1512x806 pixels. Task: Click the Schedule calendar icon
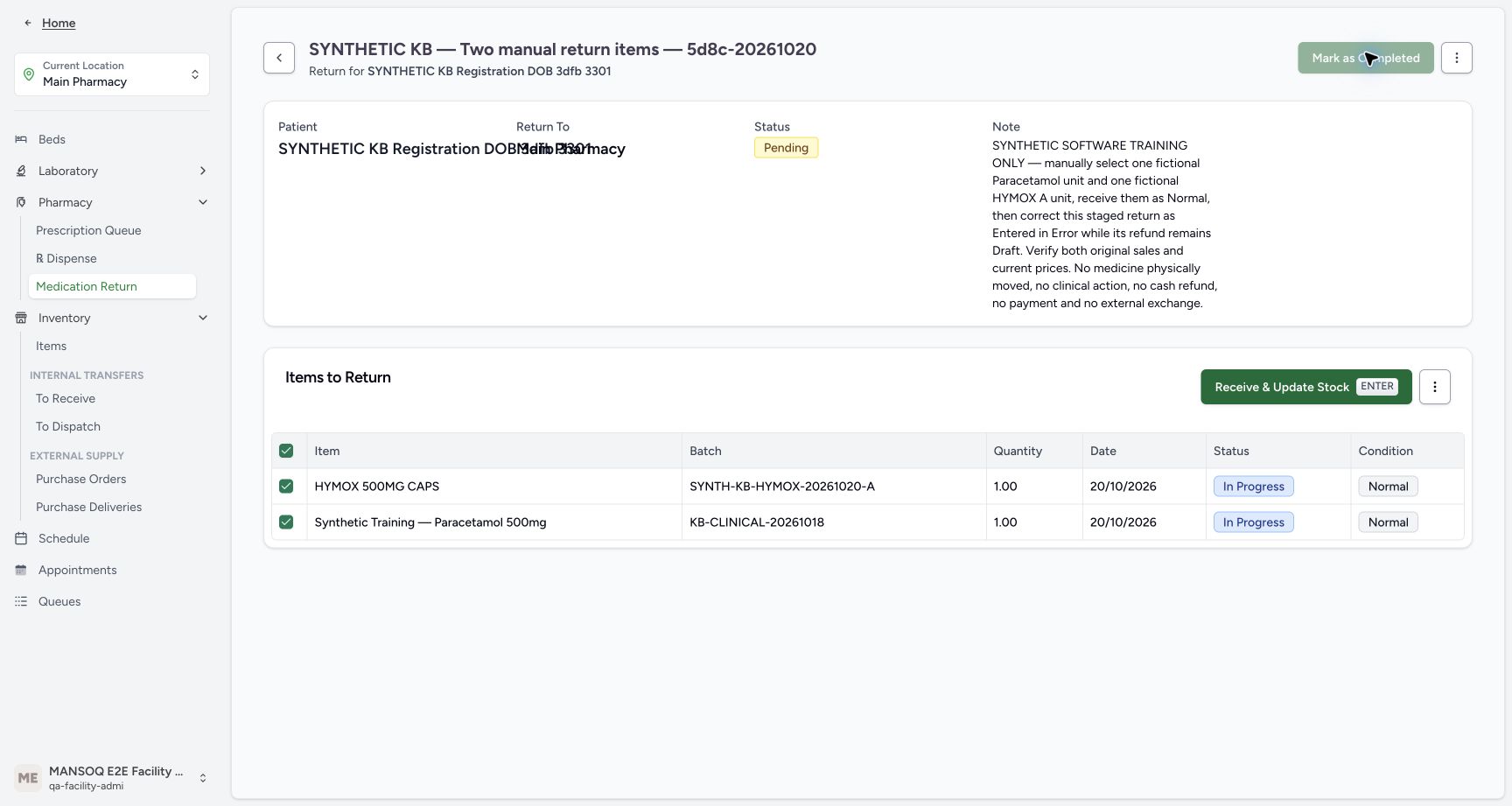[x=21, y=538]
